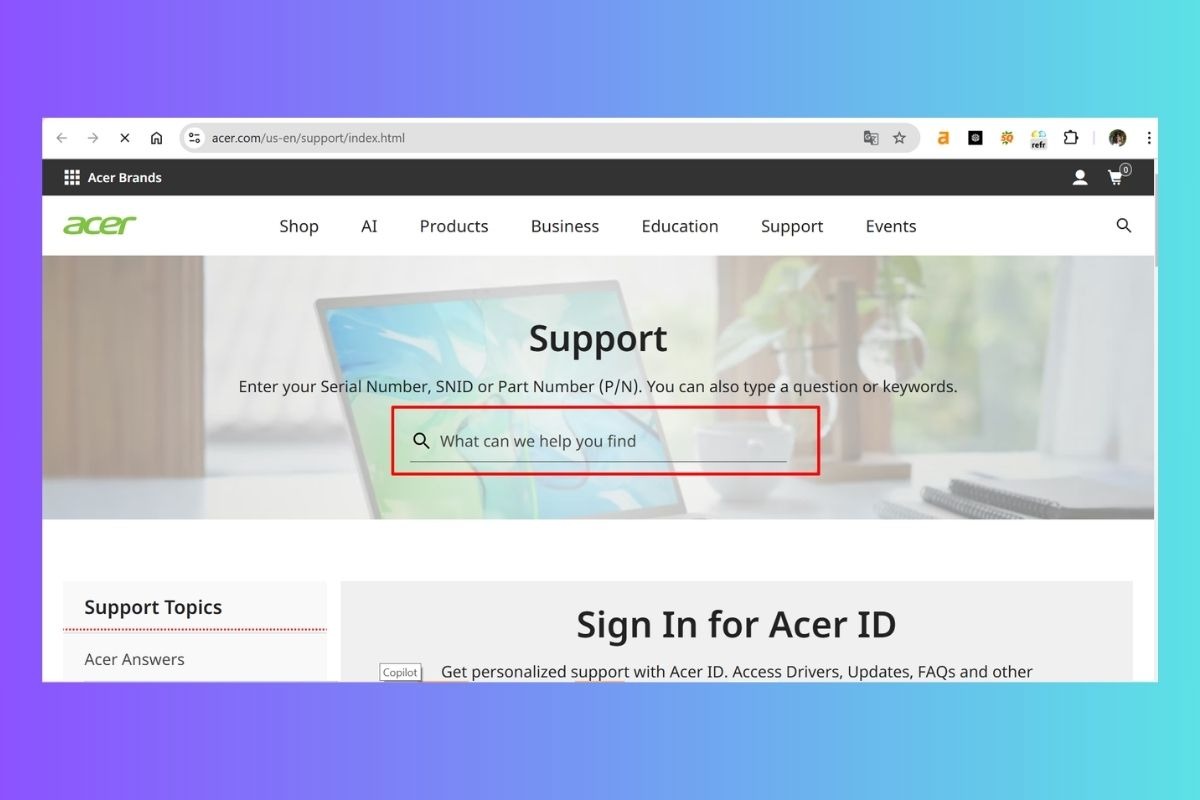Open the Acer Brands grid icon
The width and height of the screenshot is (1200, 800).
coord(72,177)
